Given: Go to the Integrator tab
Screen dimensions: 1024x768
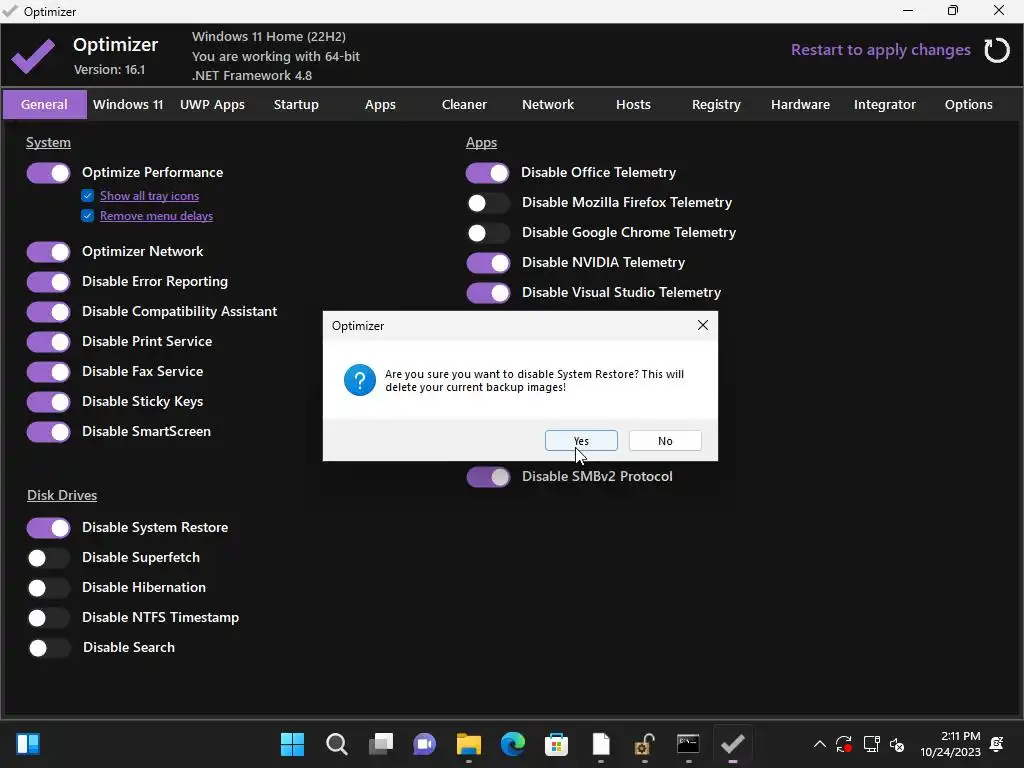Looking at the screenshot, I should pos(885,104).
